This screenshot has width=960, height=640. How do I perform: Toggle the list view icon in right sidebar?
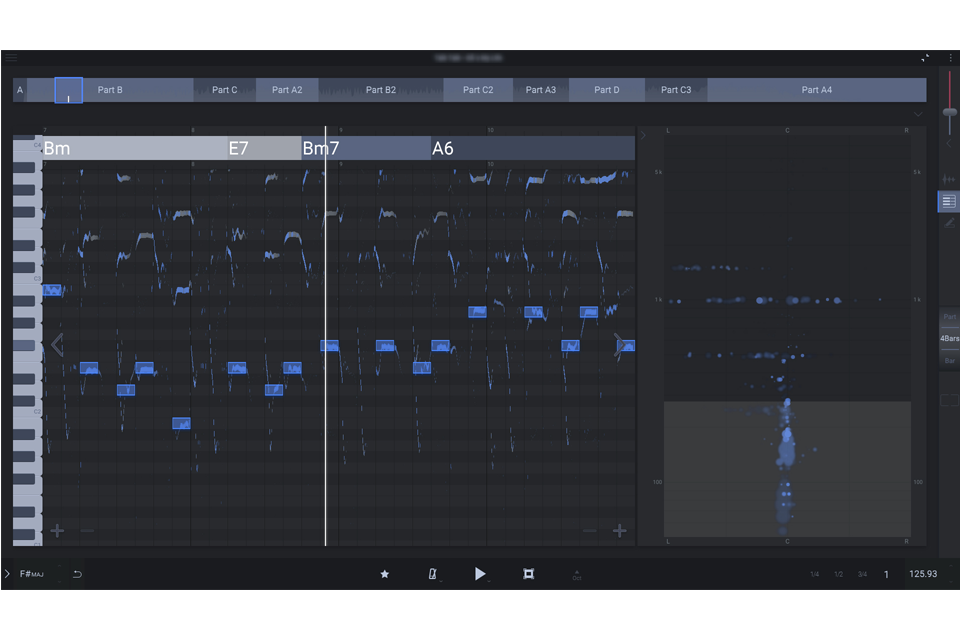(x=948, y=201)
